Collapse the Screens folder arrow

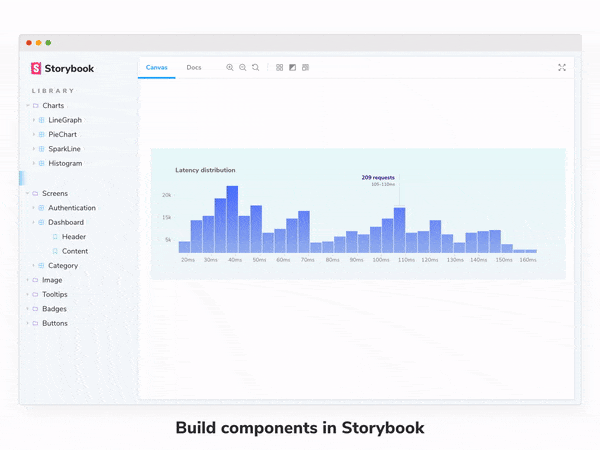pyautogui.click(x=28, y=193)
